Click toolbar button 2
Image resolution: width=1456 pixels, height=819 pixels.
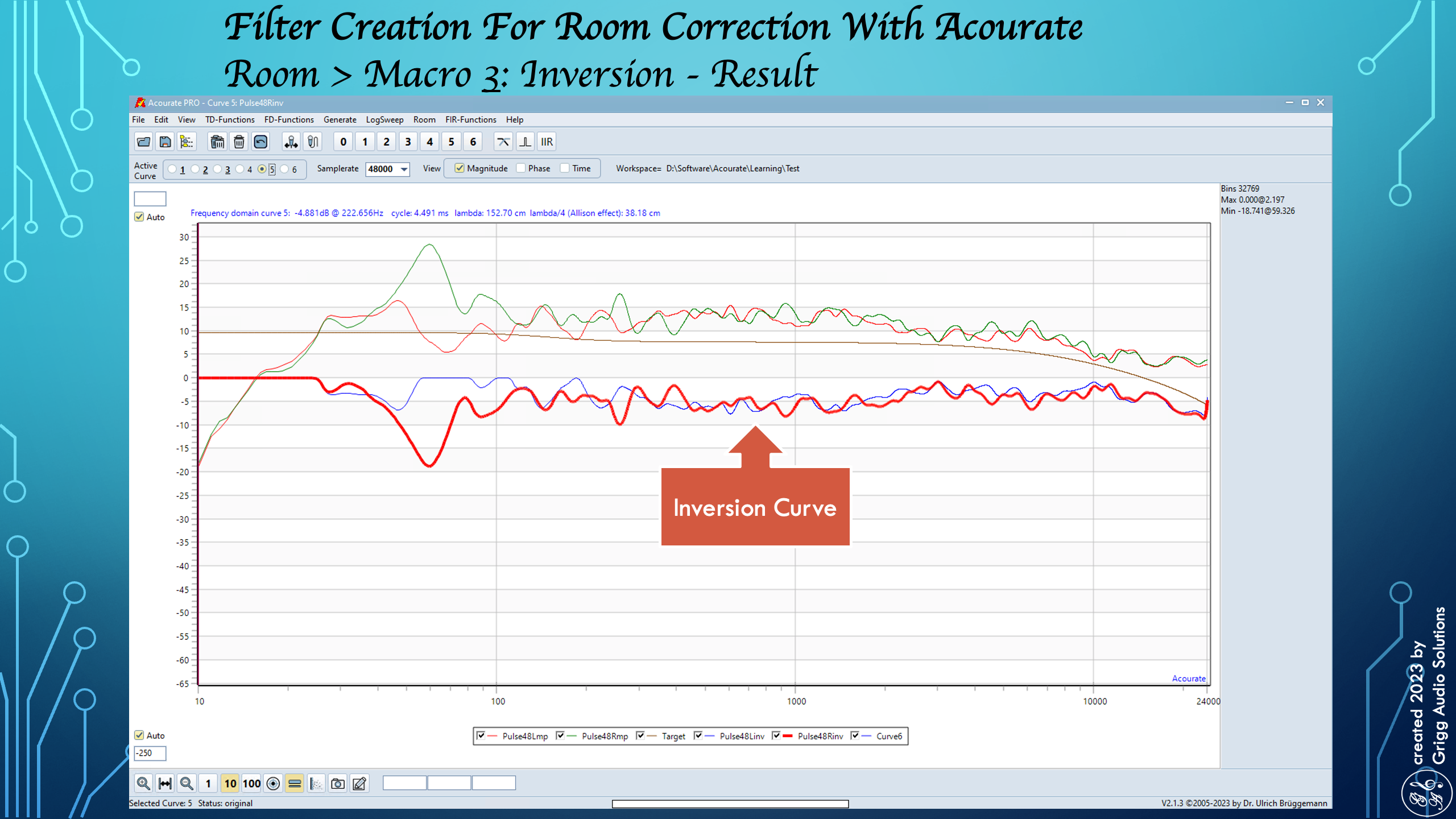coord(386,142)
